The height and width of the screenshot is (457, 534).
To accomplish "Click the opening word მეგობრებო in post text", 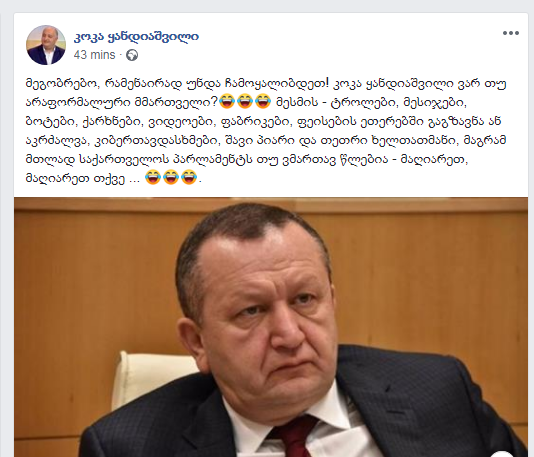I will tap(63, 83).
